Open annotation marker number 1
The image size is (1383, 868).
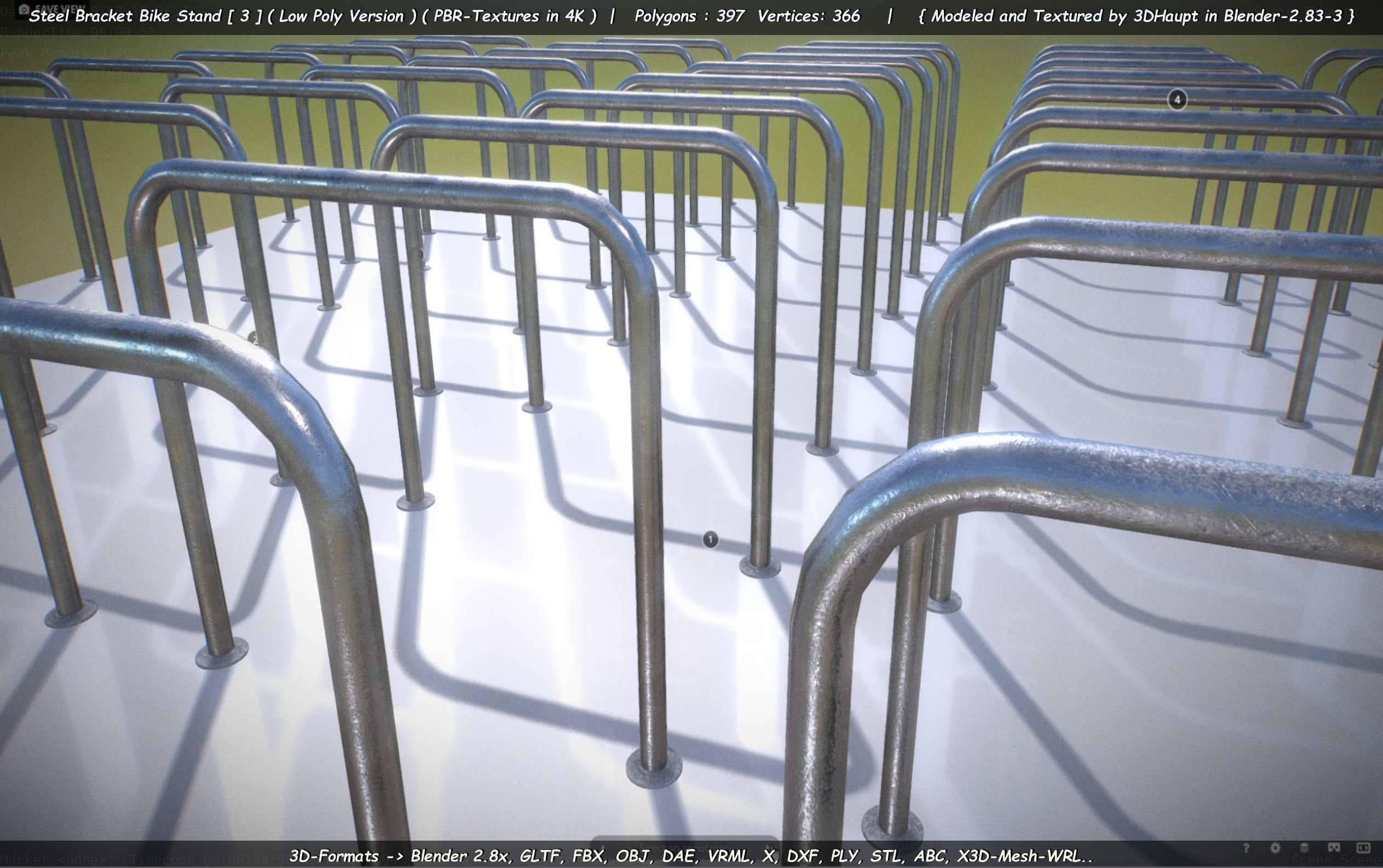click(x=711, y=540)
